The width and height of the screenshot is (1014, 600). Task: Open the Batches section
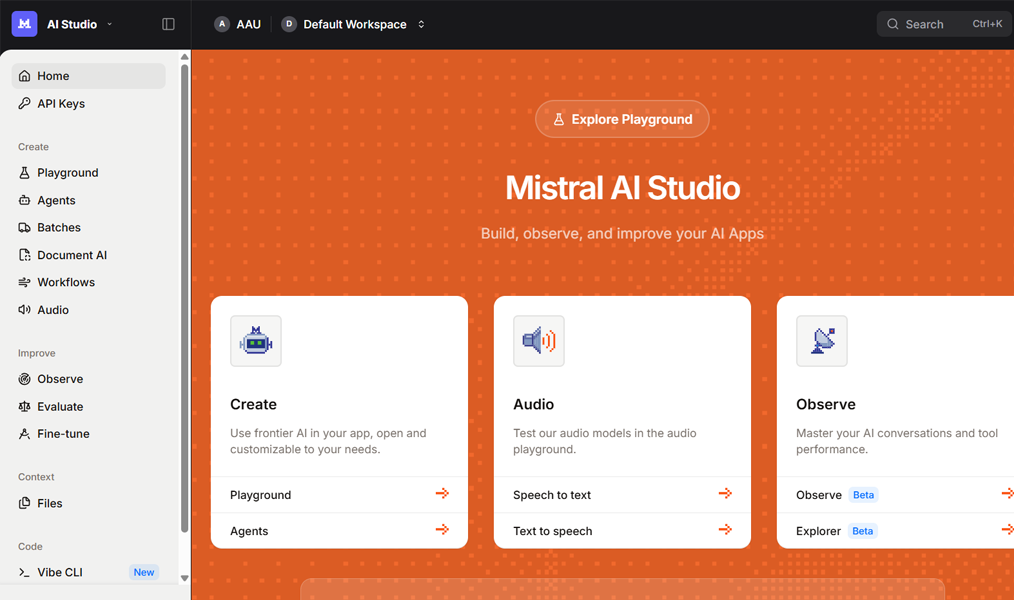click(x=62, y=227)
